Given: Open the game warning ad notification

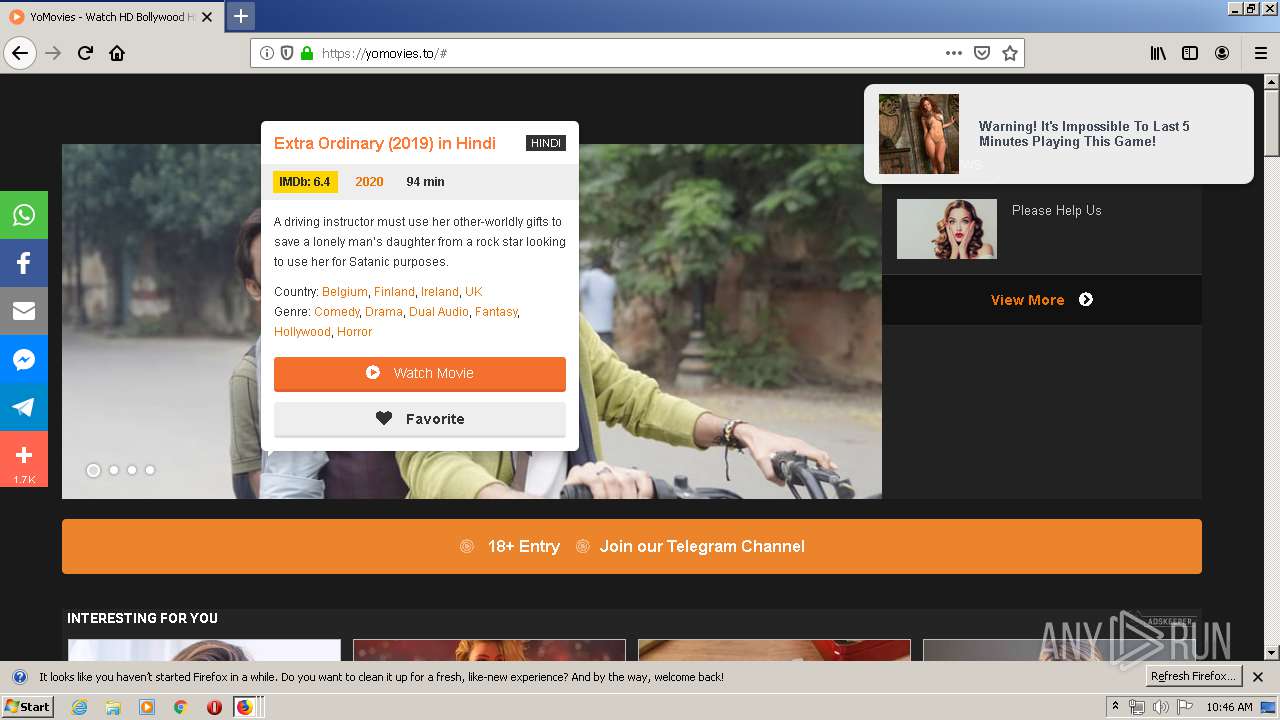Looking at the screenshot, I should 1058,134.
